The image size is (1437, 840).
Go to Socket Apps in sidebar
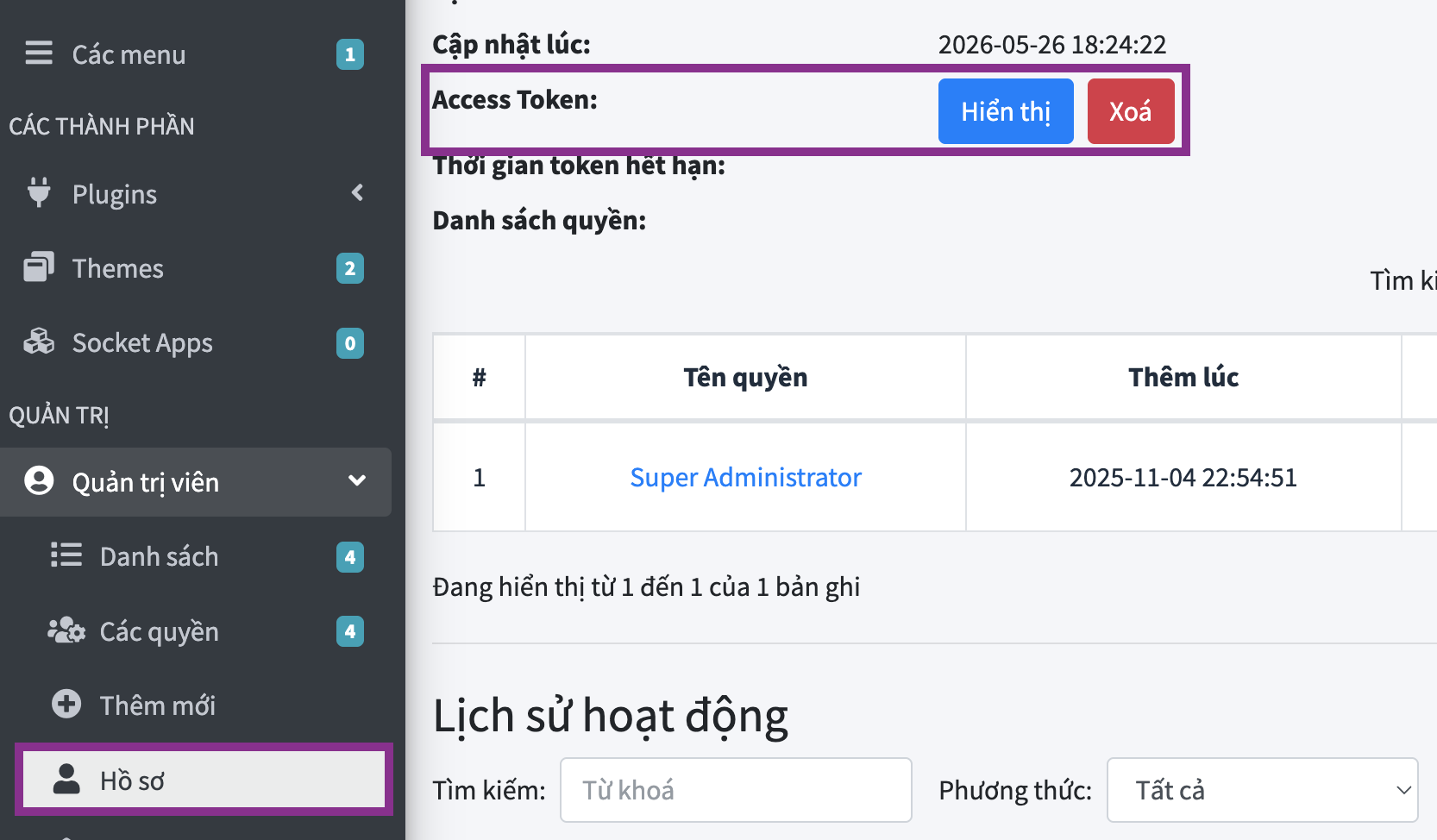tap(195, 343)
